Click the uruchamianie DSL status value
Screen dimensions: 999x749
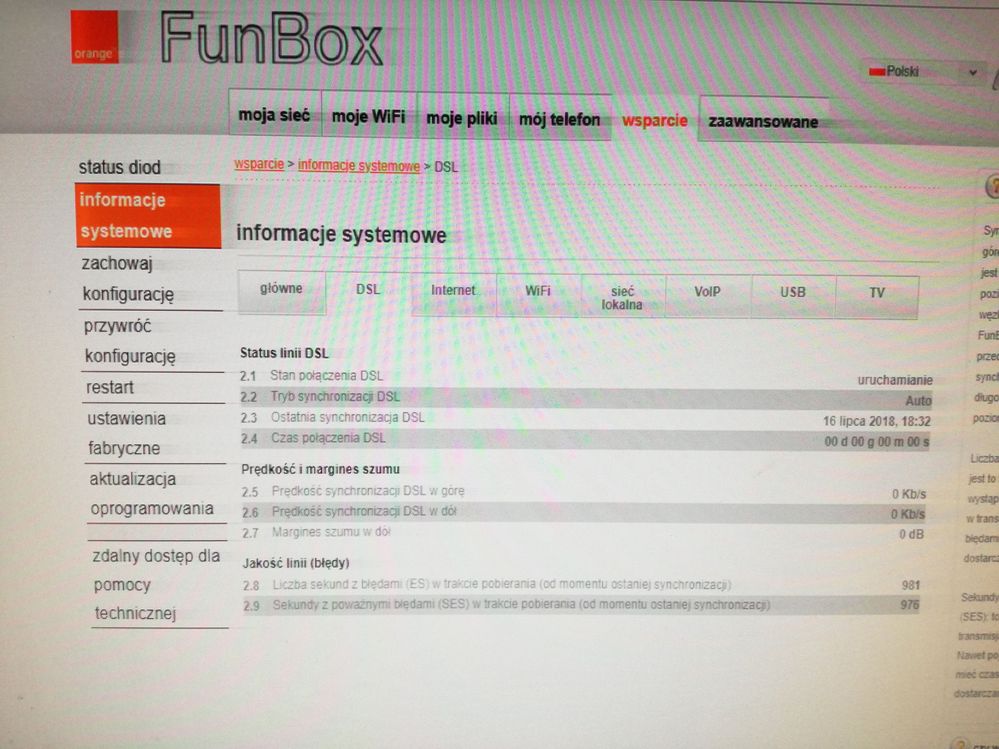[895, 380]
